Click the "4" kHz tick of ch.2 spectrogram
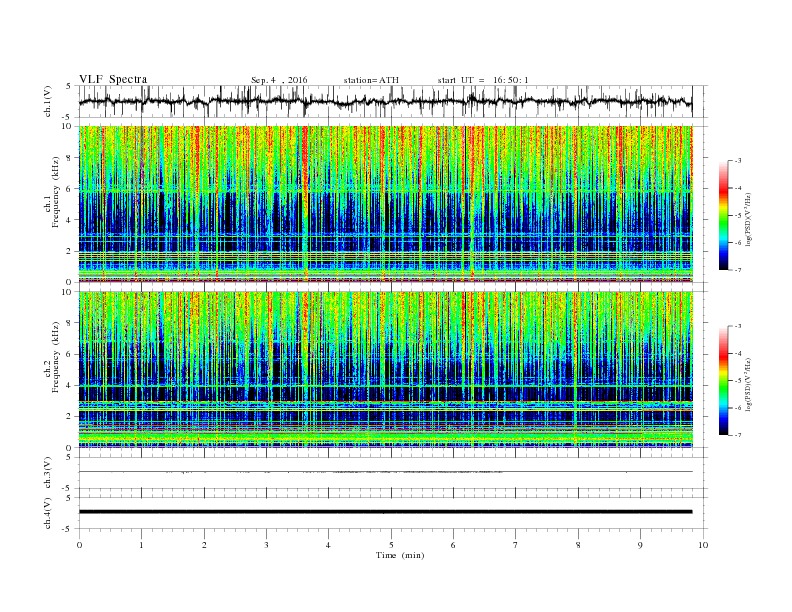This screenshot has height=612, width=792. 71,385
